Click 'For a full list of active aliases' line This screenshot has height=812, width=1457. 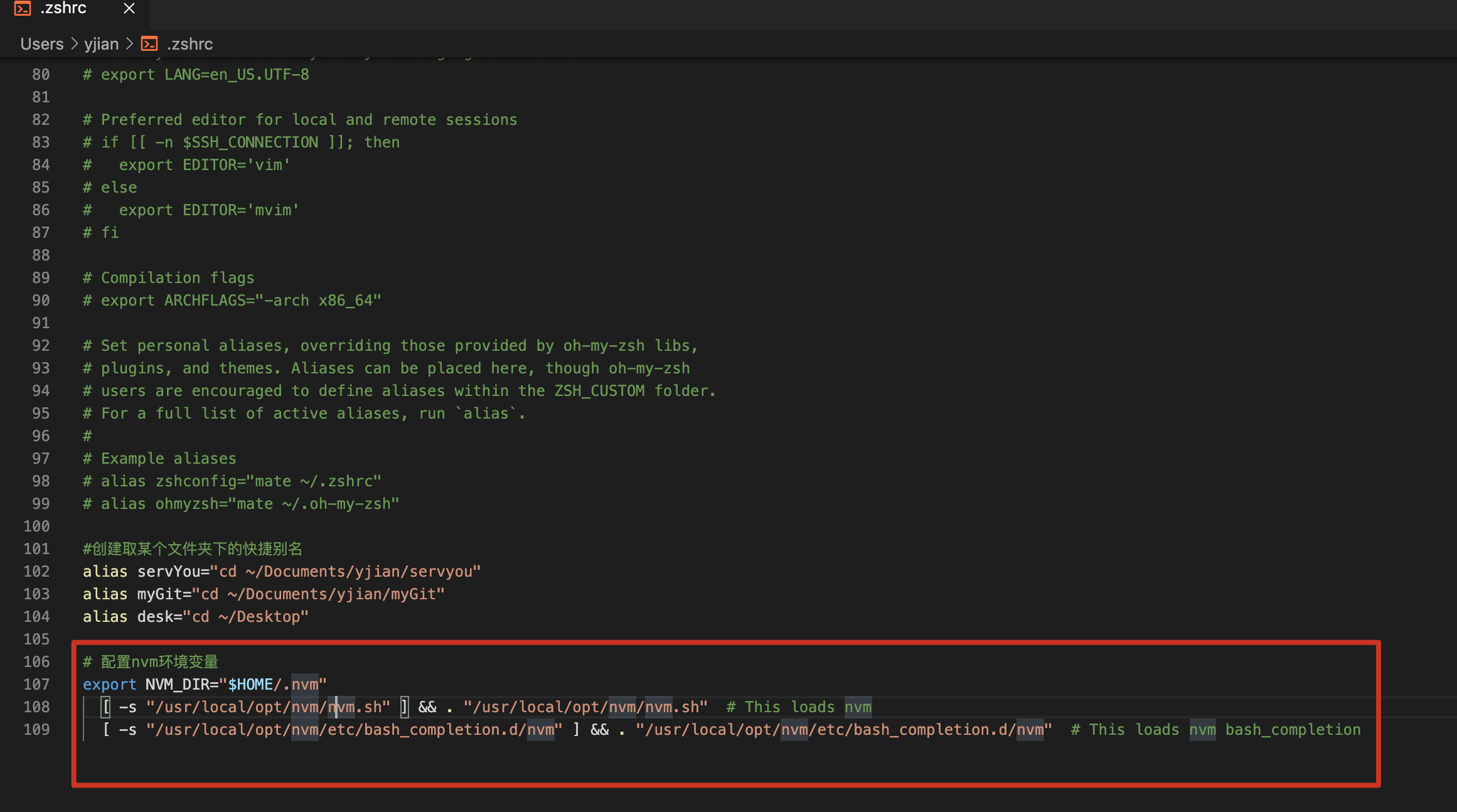tap(304, 414)
